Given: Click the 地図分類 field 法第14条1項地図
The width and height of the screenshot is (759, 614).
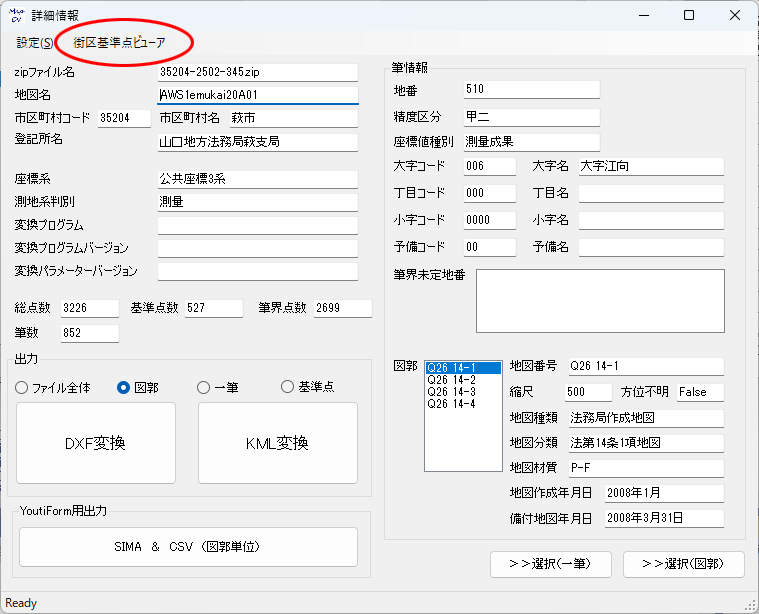Looking at the screenshot, I should 646,443.
